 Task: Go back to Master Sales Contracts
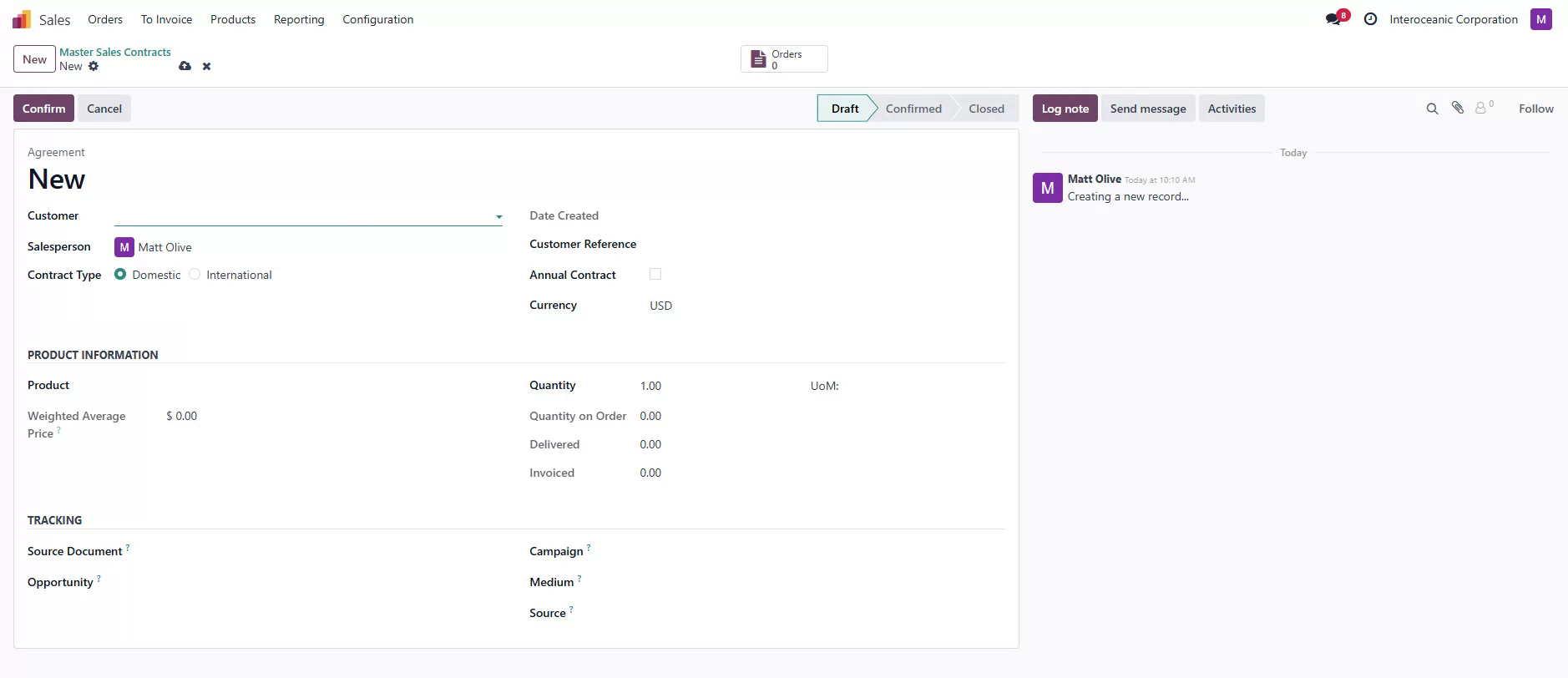point(115,52)
